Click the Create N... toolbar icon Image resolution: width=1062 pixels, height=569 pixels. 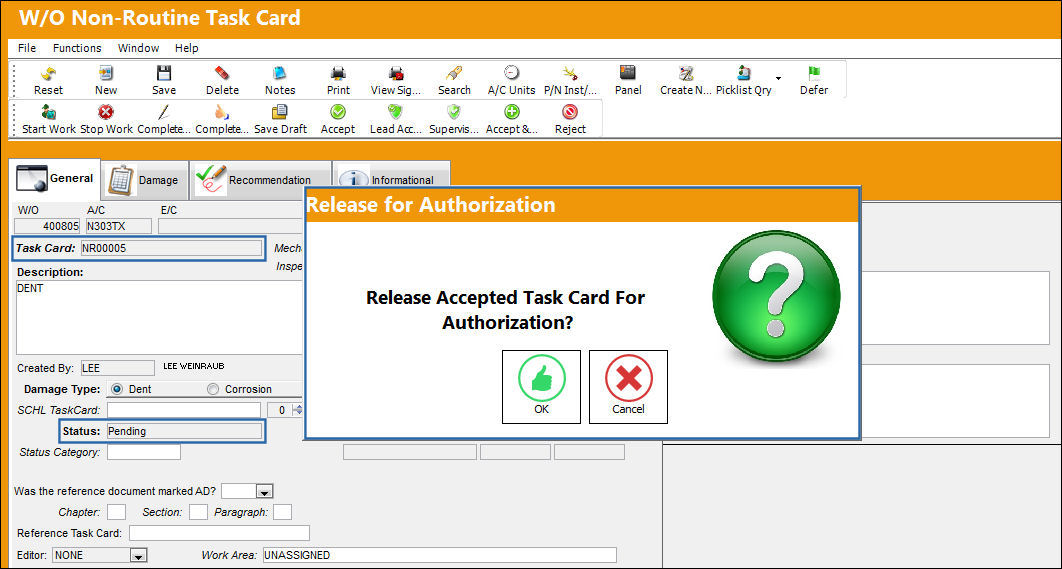[x=686, y=73]
